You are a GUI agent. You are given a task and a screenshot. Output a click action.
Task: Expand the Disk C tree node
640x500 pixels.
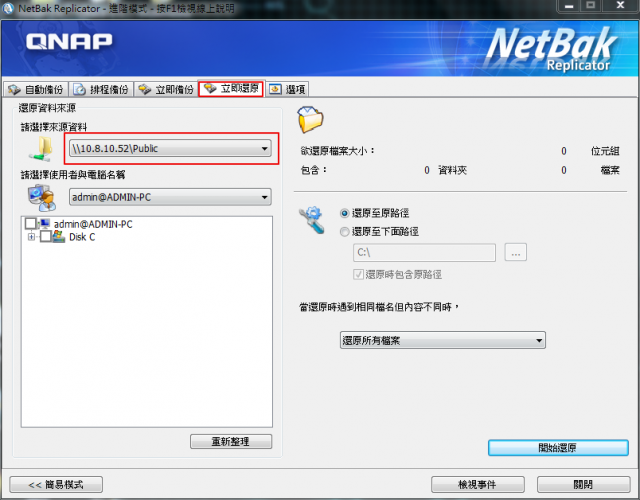(31, 237)
